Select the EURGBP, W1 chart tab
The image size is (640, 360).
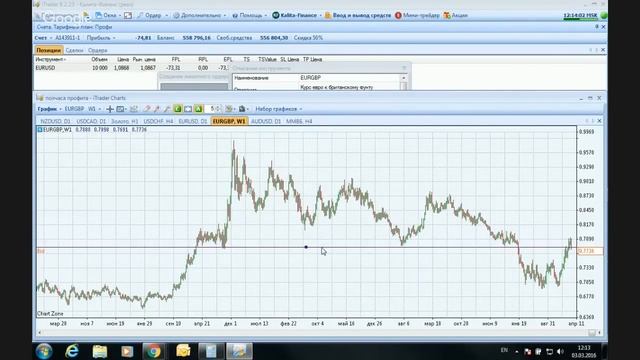click(229, 121)
